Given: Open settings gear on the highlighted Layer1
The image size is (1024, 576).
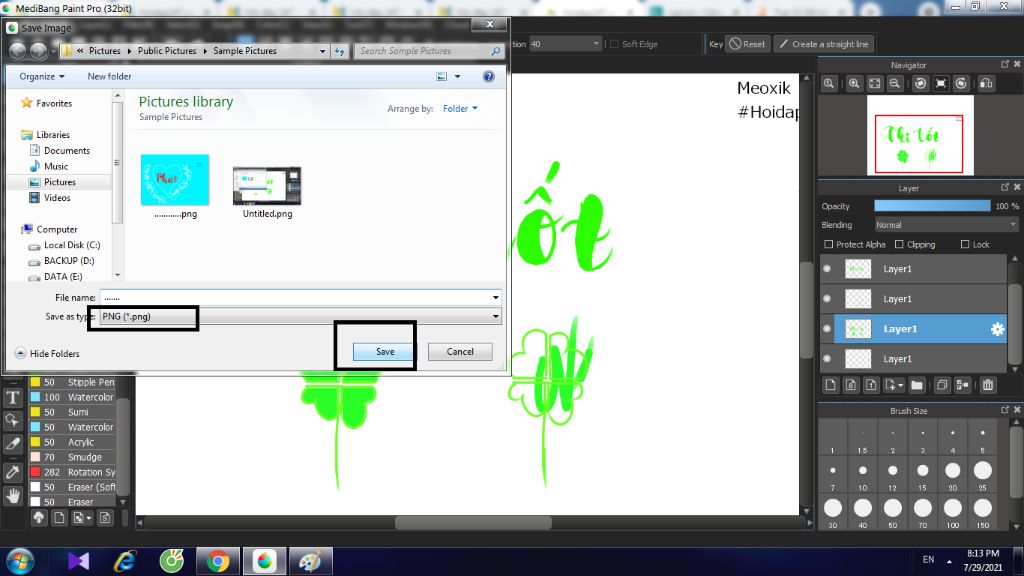Looking at the screenshot, I should pos(997,329).
